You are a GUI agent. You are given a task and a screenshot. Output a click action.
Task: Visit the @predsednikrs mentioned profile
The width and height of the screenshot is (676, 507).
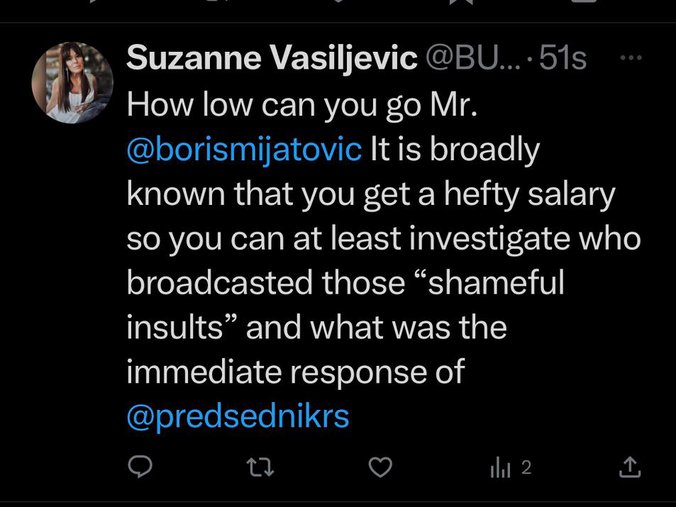pyautogui.click(x=238, y=416)
